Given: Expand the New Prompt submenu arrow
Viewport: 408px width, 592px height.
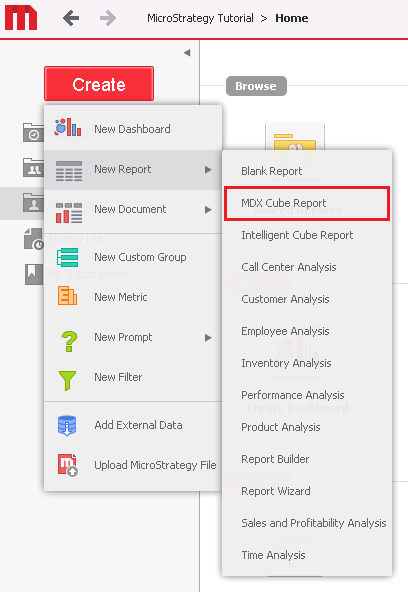Looking at the screenshot, I should (208, 338).
